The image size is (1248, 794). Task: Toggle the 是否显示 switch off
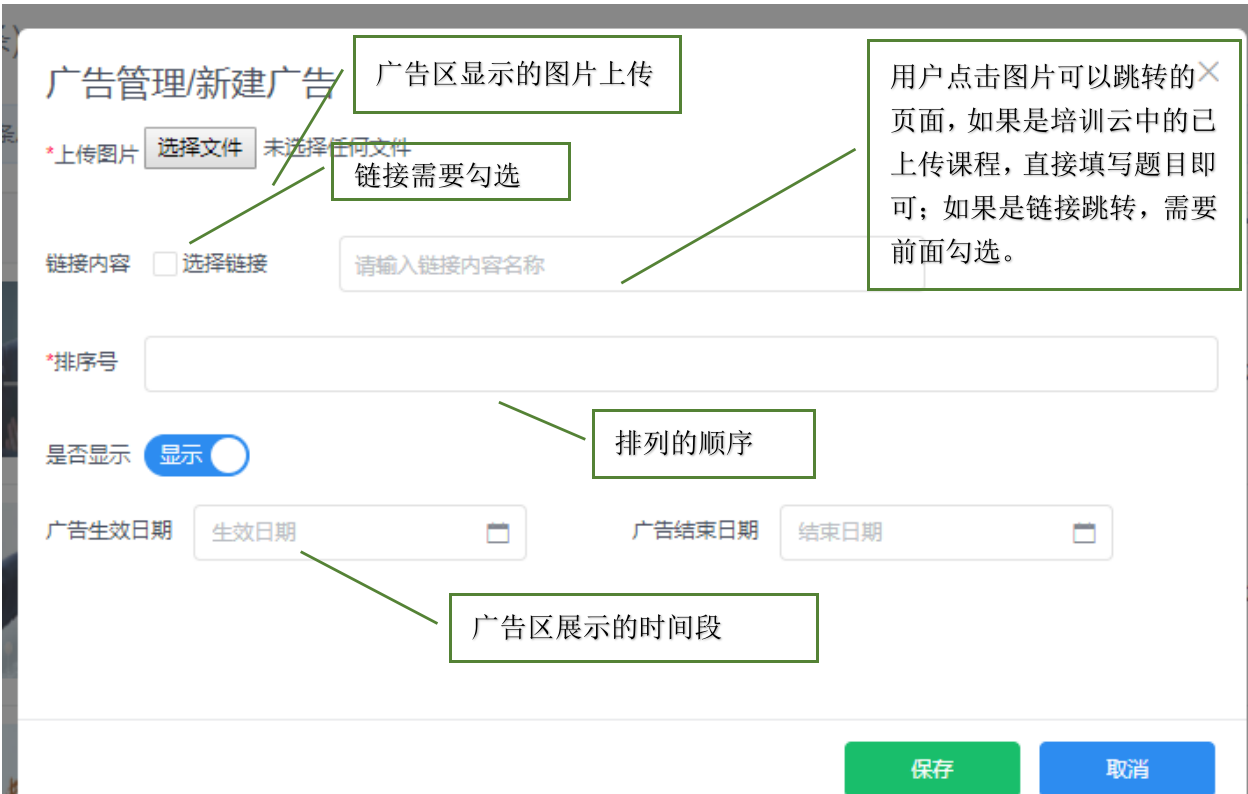pos(196,455)
